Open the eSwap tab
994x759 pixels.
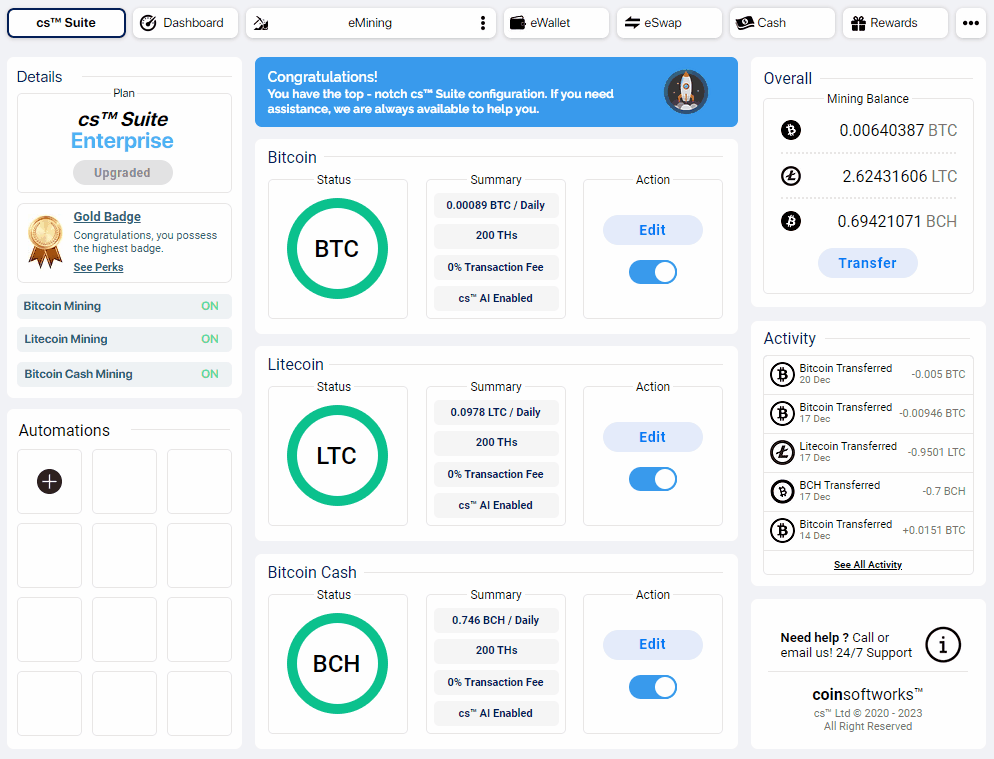point(669,23)
